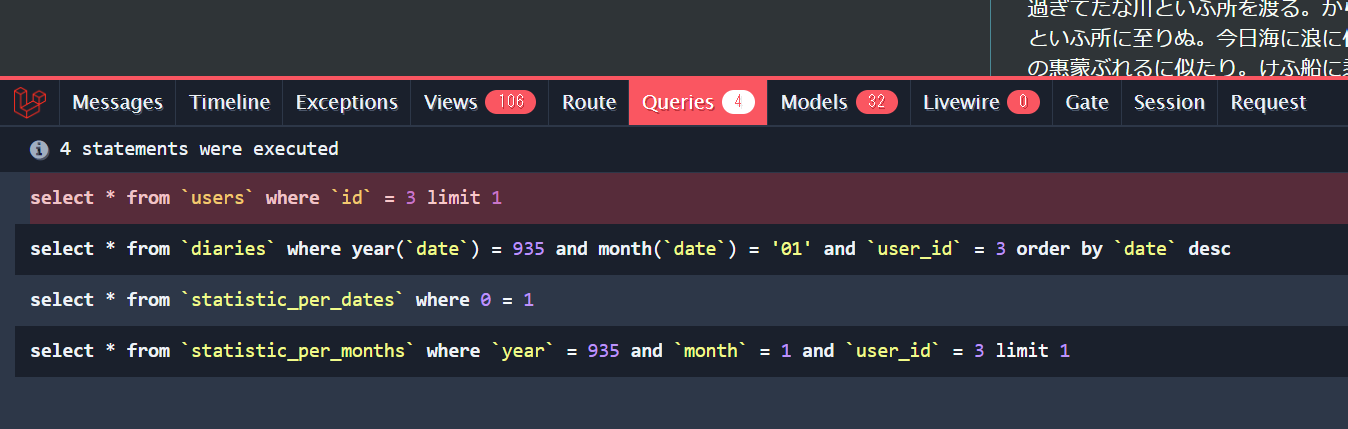Click the '4 statements were executed' text
Viewport: 1348px width, 429px height.
click(x=199, y=149)
